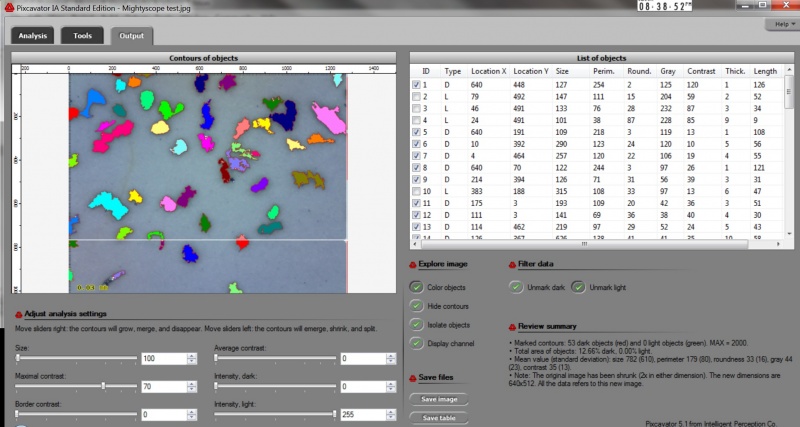Click the red Adjust analysis settings icon
The height and width of the screenshot is (427, 800).
coord(17,314)
